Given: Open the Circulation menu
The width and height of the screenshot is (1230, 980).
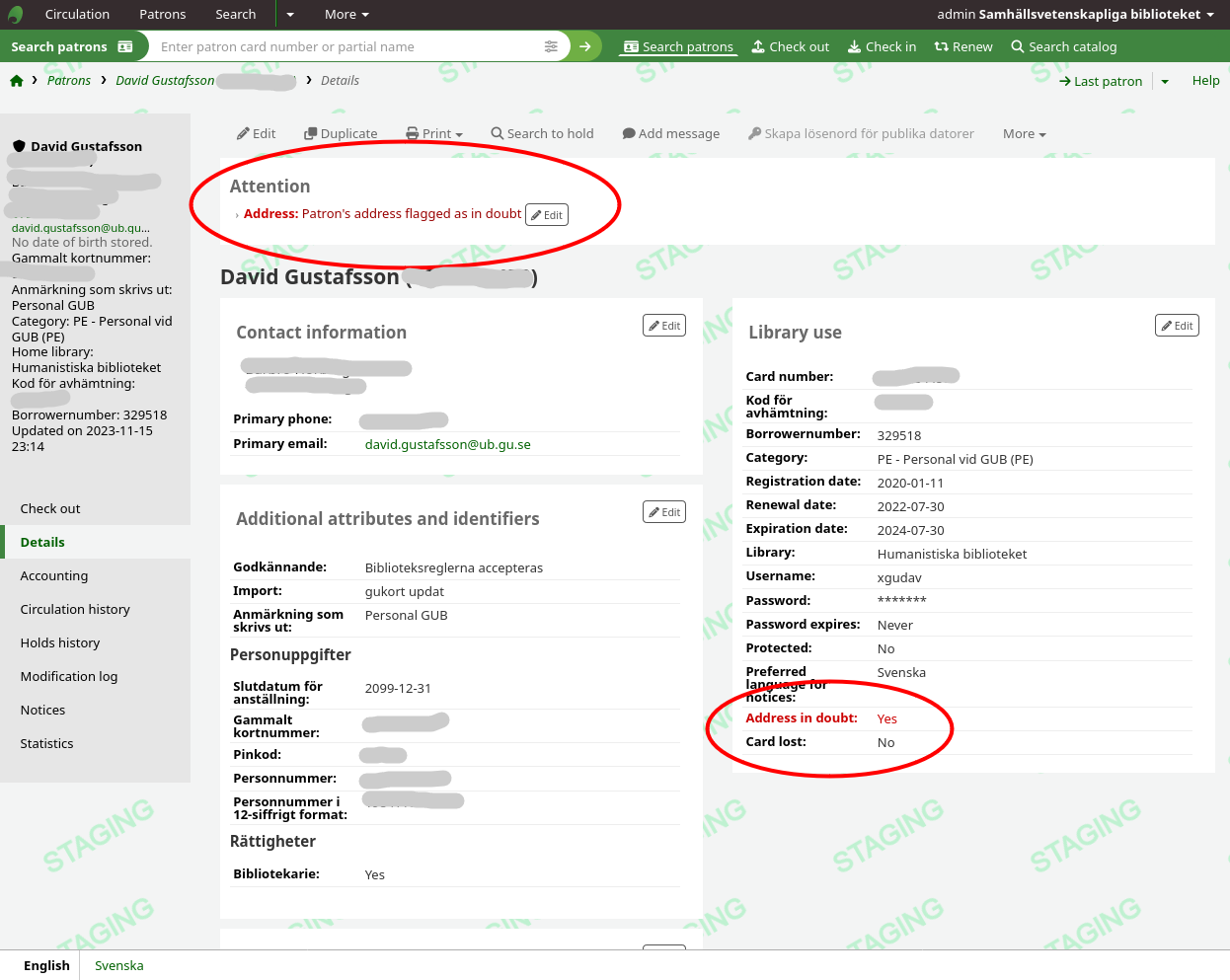Looking at the screenshot, I should pyautogui.click(x=77, y=15).
